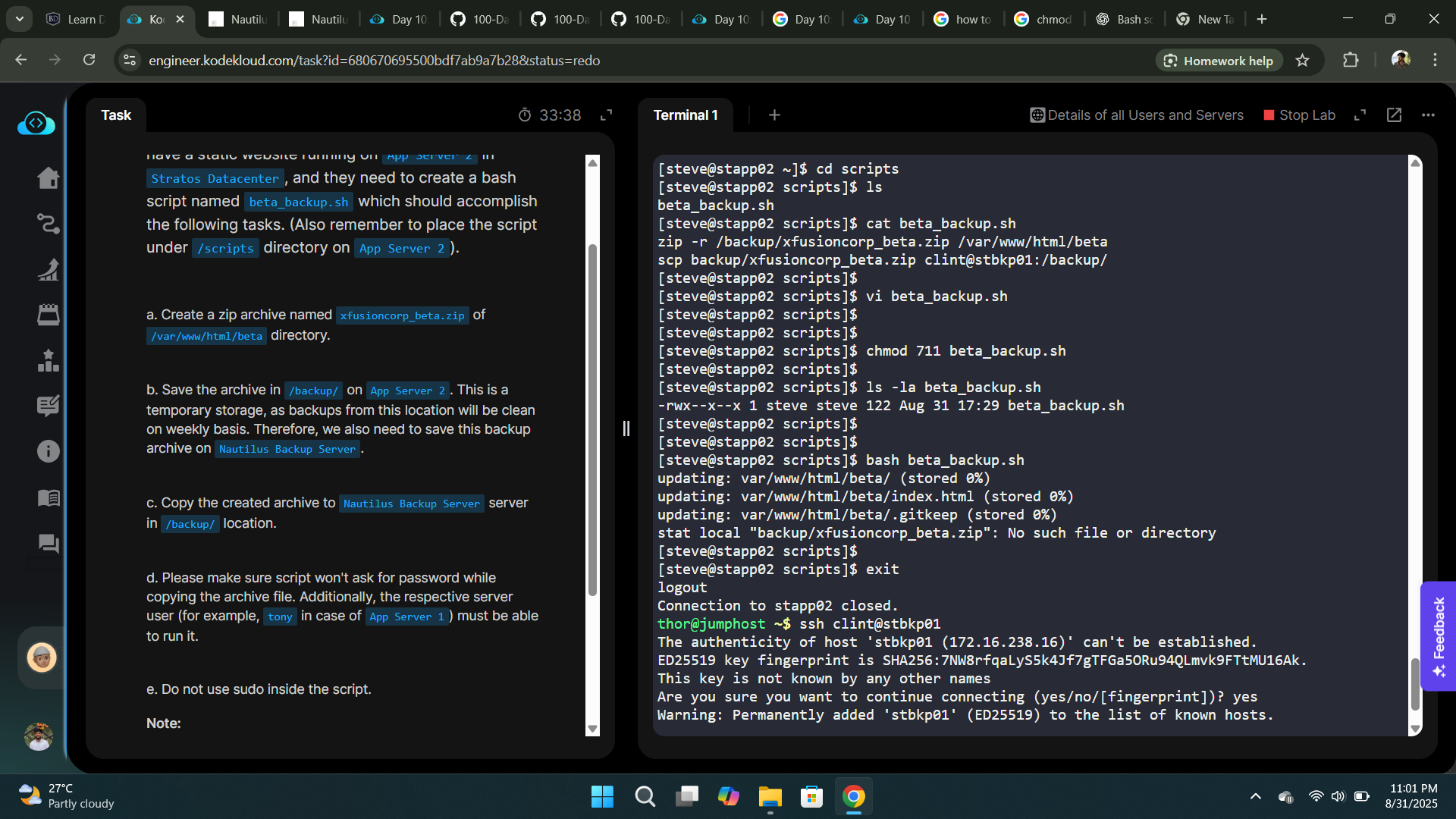Click the Stop Lab button
Image resolution: width=1456 pixels, height=819 pixels.
[1299, 115]
